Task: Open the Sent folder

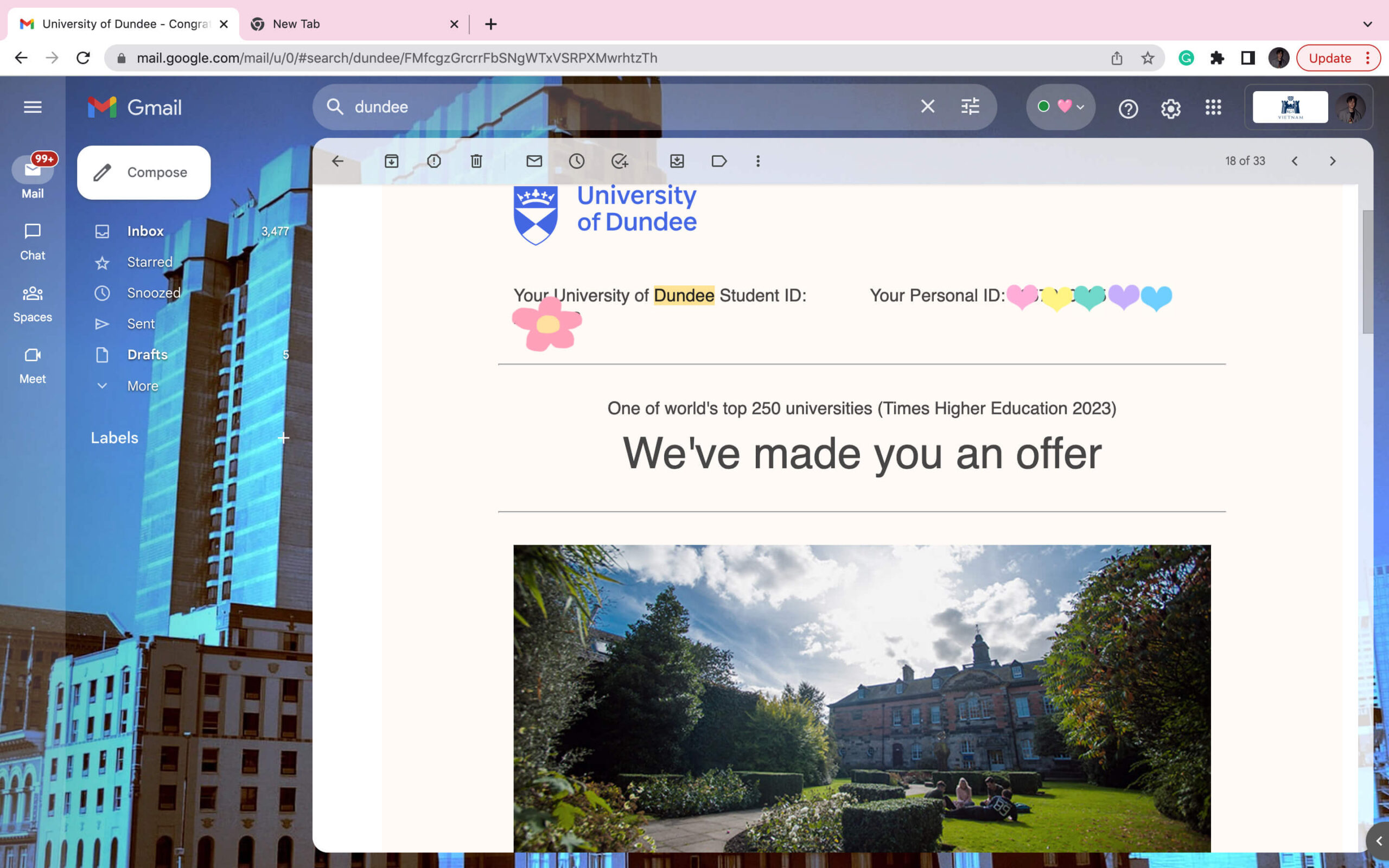Action: (141, 324)
